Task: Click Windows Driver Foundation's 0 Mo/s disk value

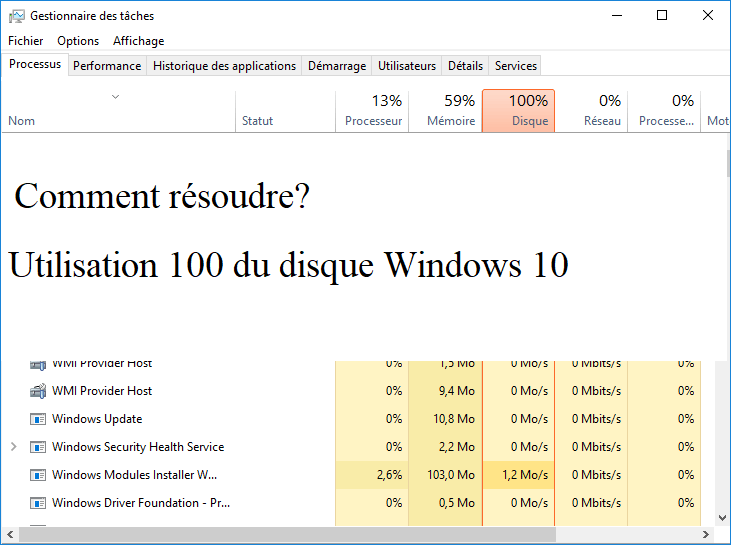Action: [x=529, y=503]
